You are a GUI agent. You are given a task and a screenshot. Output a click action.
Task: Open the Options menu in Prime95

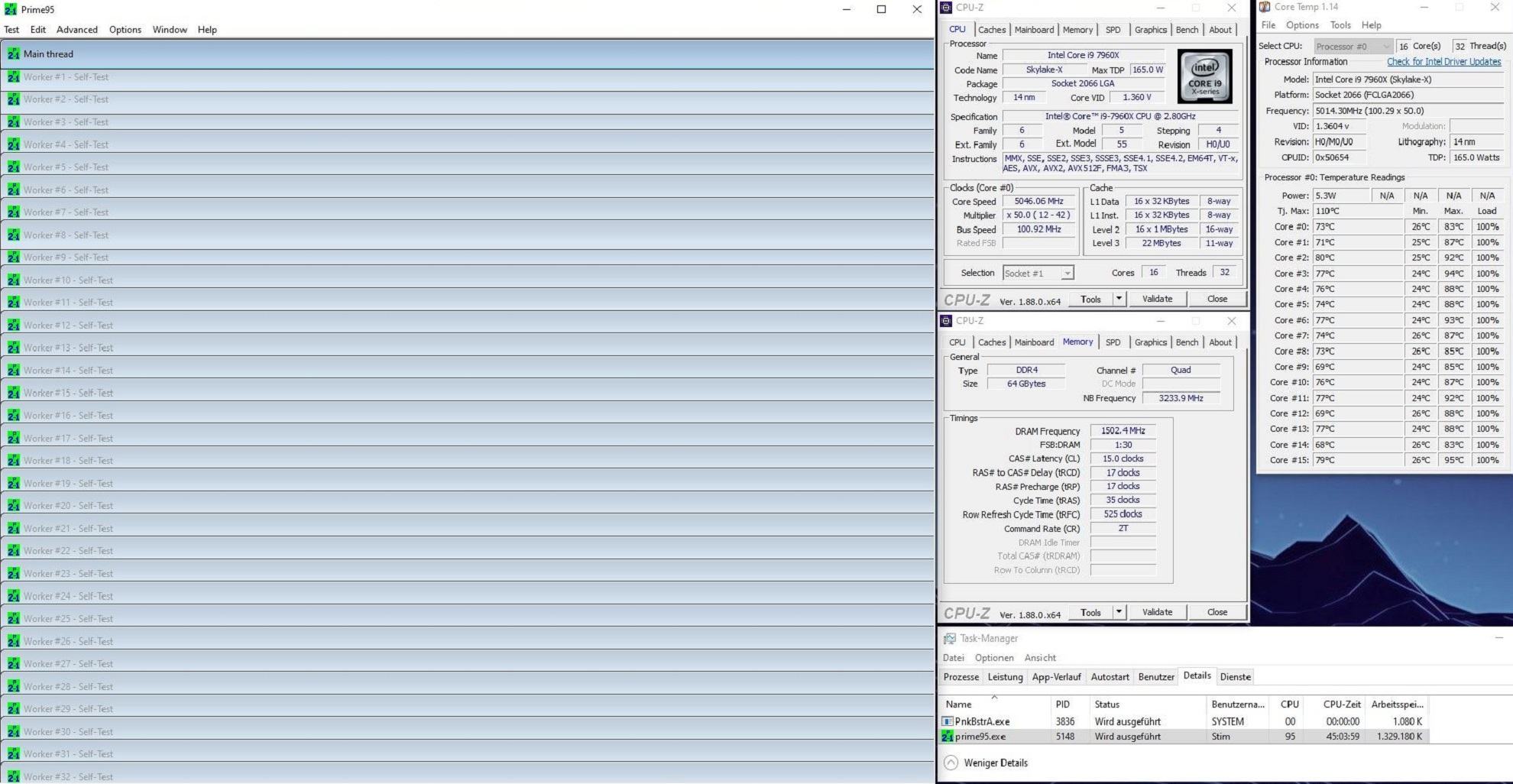(125, 30)
